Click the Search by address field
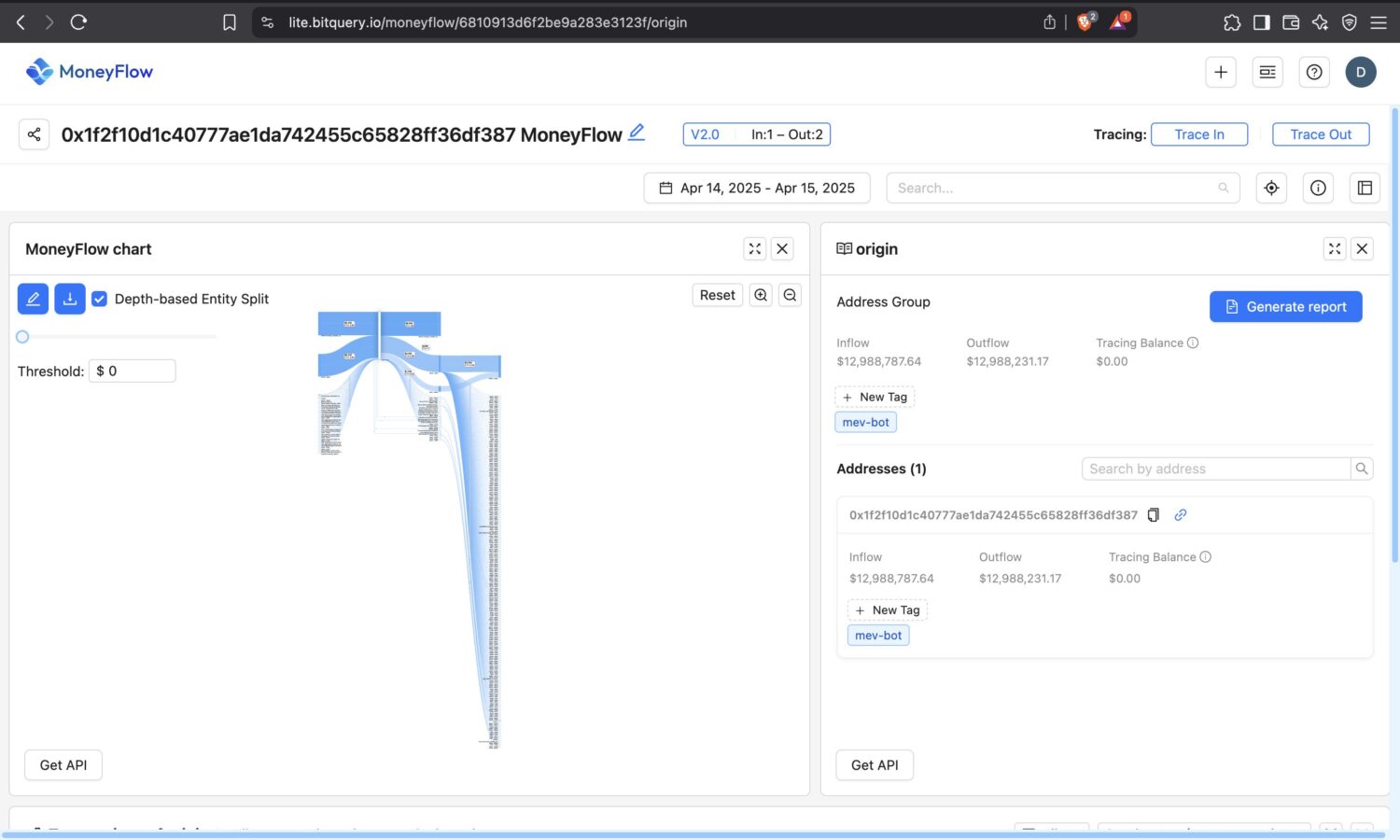The height and width of the screenshot is (840, 1400). coord(1216,469)
